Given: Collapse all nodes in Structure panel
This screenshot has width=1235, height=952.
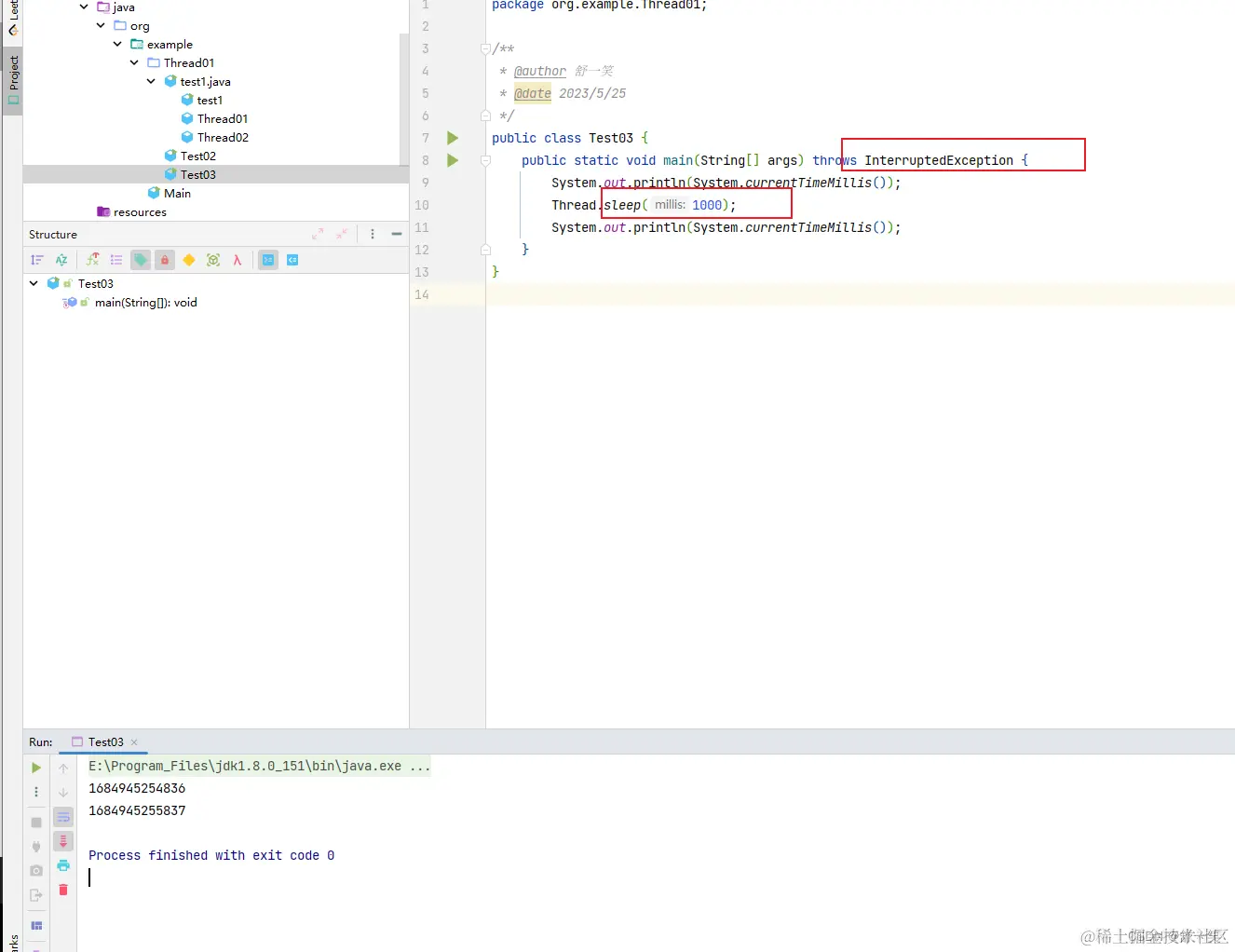Looking at the screenshot, I should 342,234.
